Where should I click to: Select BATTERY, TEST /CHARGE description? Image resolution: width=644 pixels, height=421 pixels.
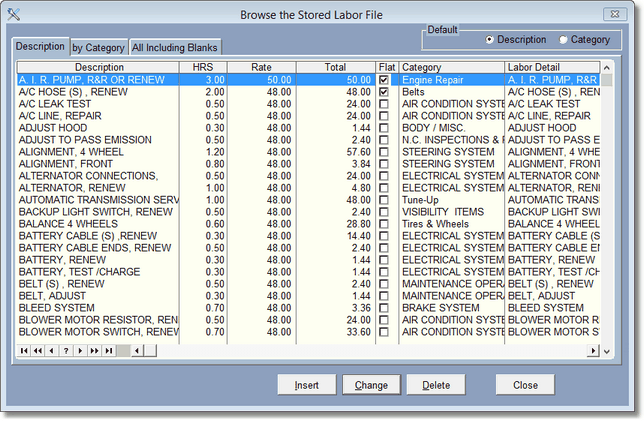[x=79, y=272]
